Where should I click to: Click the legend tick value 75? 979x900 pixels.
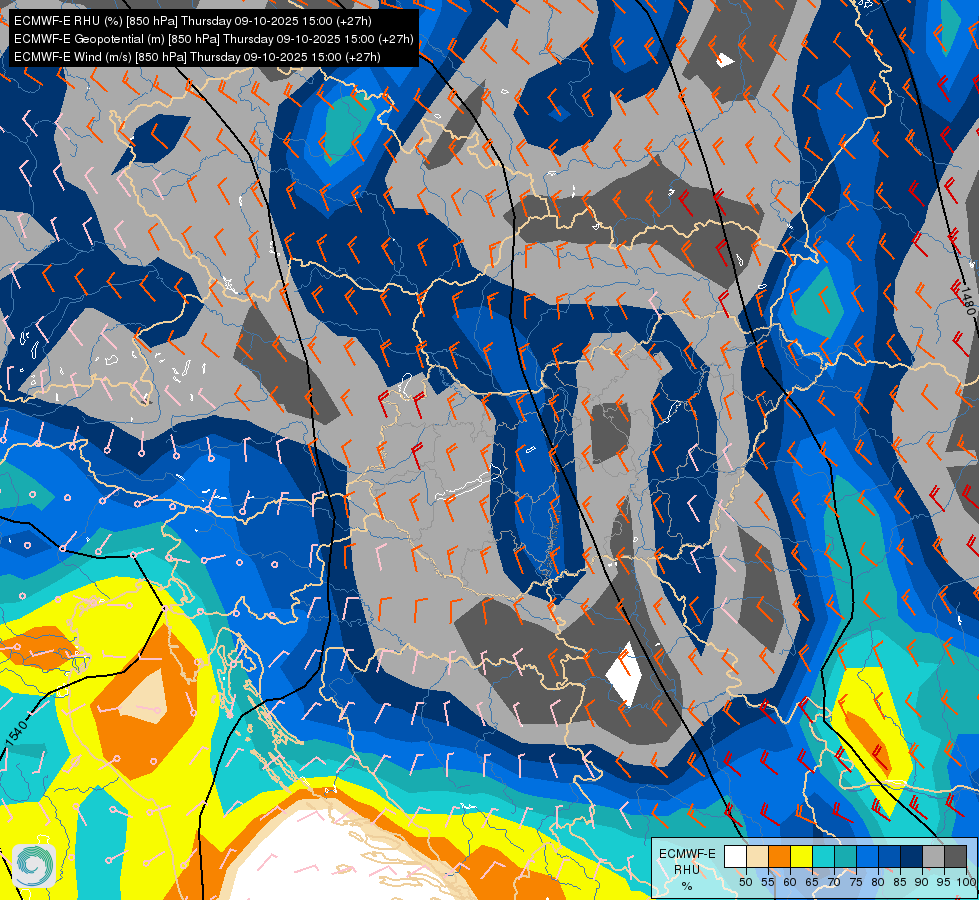point(856,882)
